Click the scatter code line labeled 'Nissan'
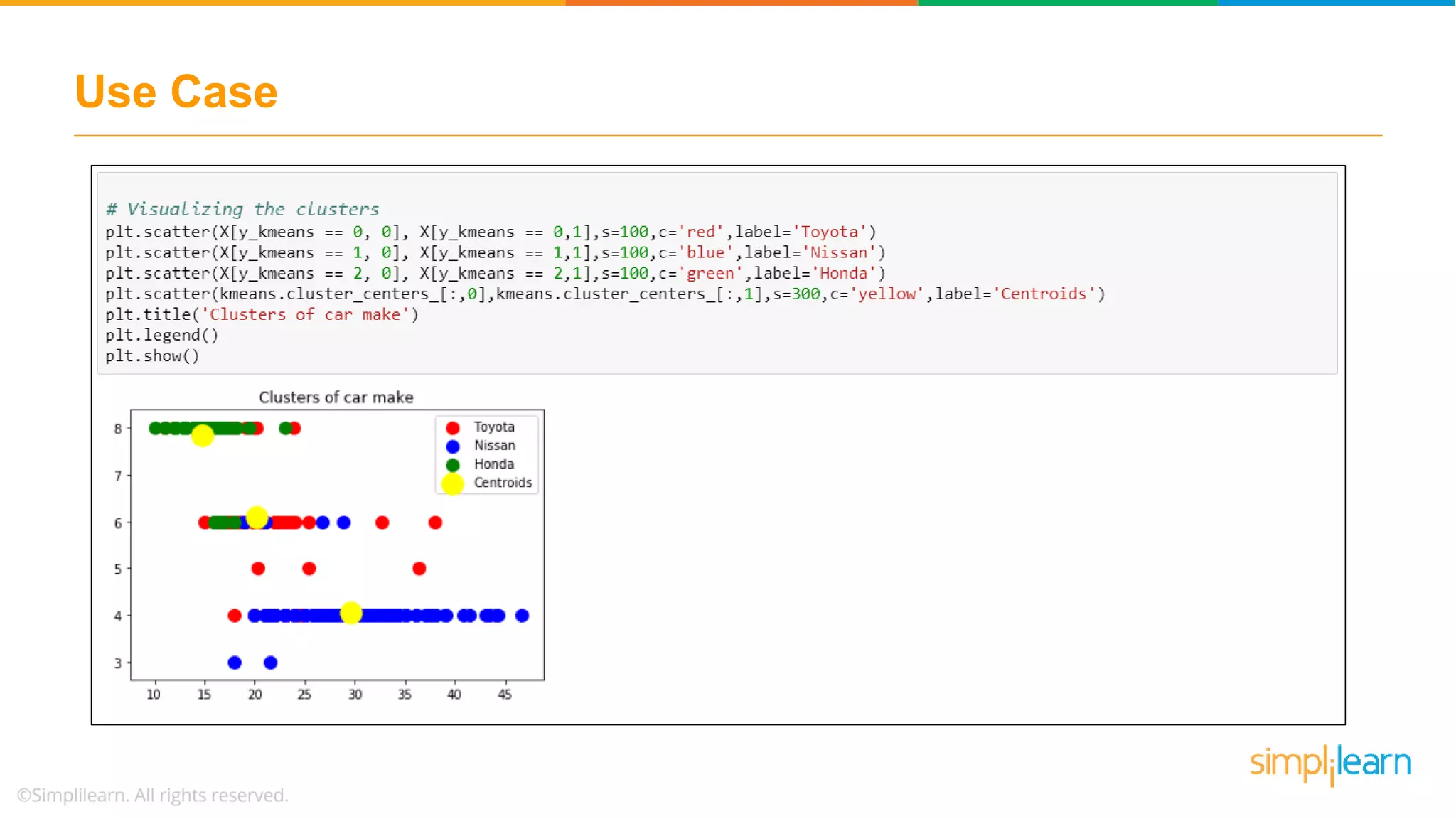This screenshot has width=1456, height=819. (496, 253)
